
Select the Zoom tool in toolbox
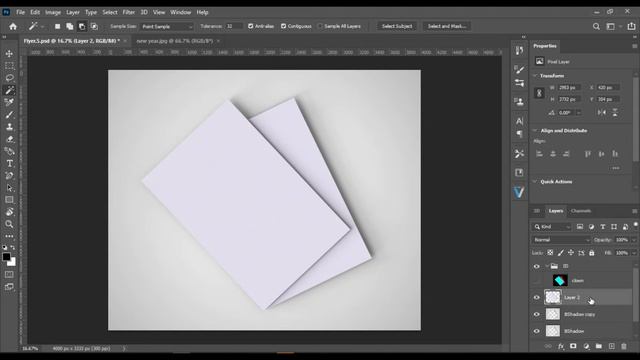[9, 224]
